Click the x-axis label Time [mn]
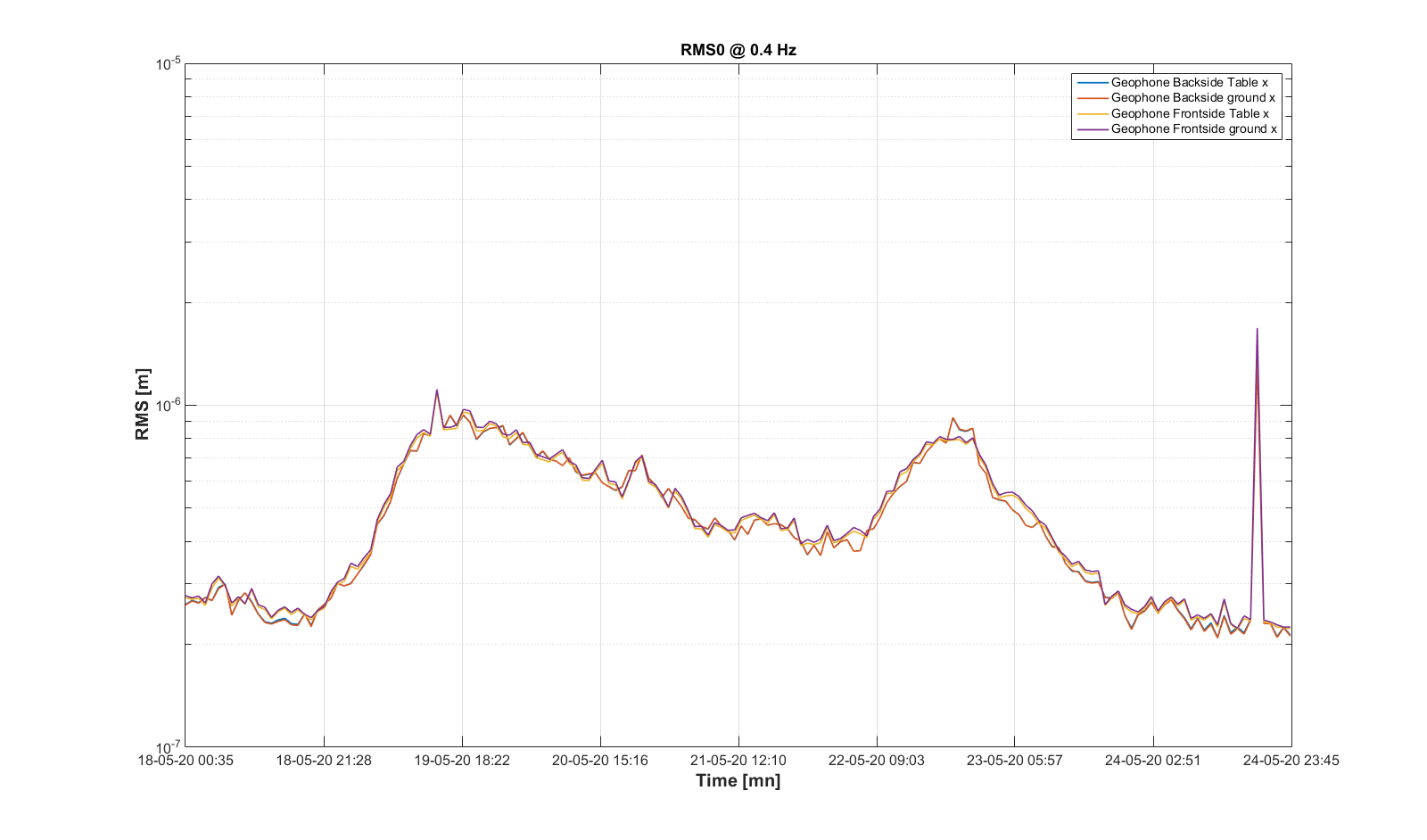 [x=738, y=781]
